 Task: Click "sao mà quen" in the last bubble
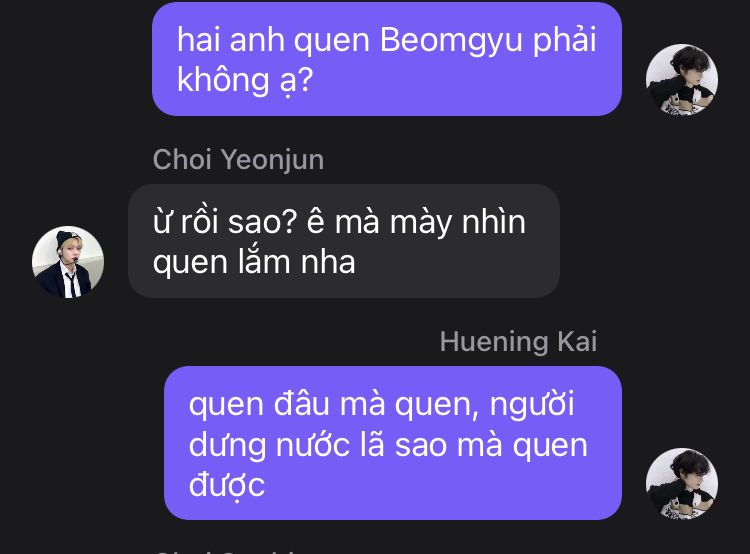[491, 445]
